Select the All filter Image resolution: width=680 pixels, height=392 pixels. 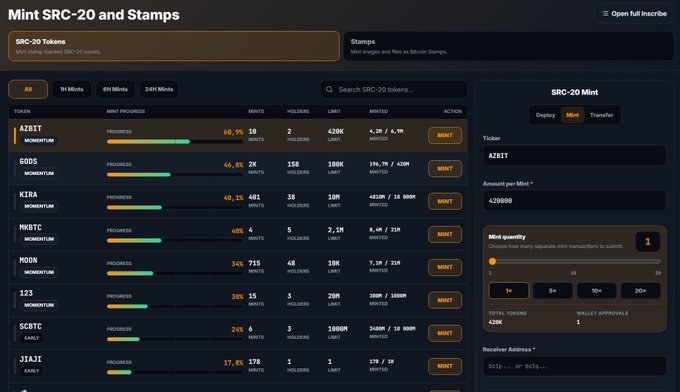pyautogui.click(x=28, y=89)
